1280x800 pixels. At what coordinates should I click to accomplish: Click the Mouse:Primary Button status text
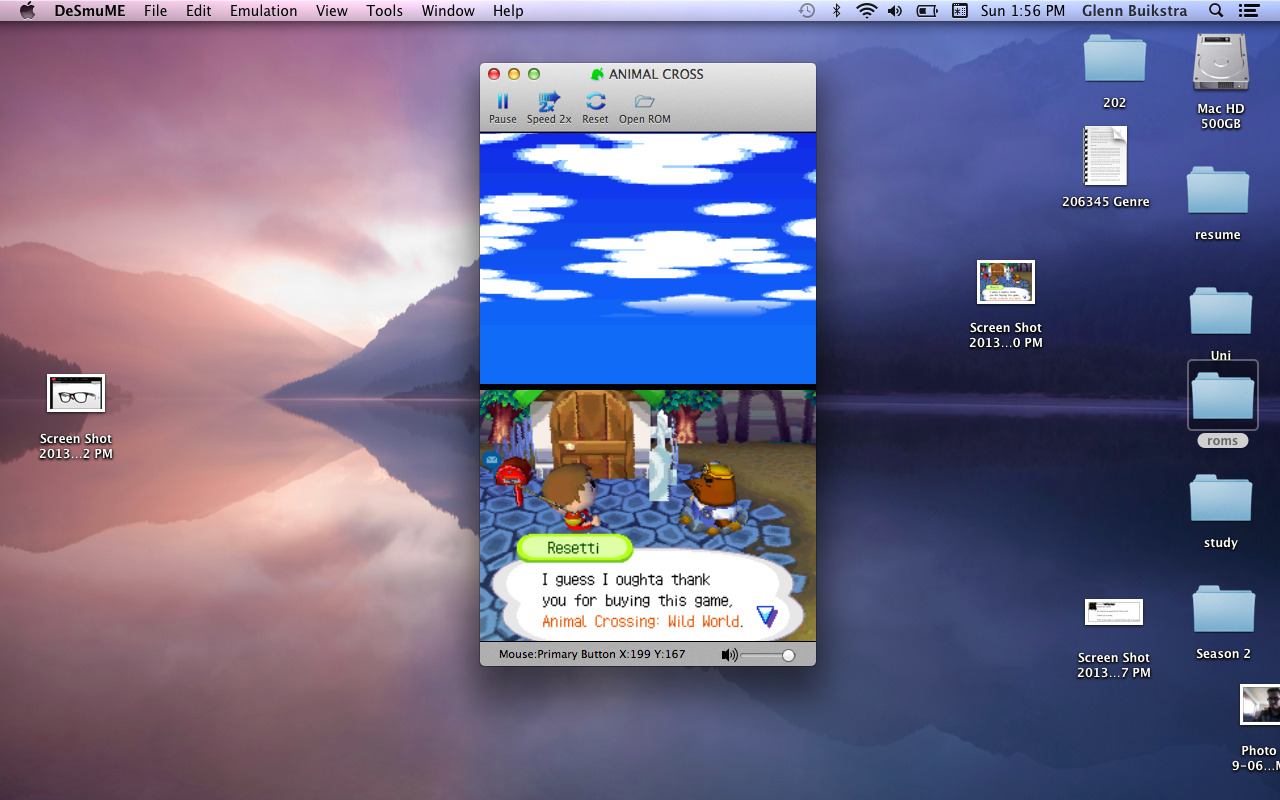coord(592,655)
